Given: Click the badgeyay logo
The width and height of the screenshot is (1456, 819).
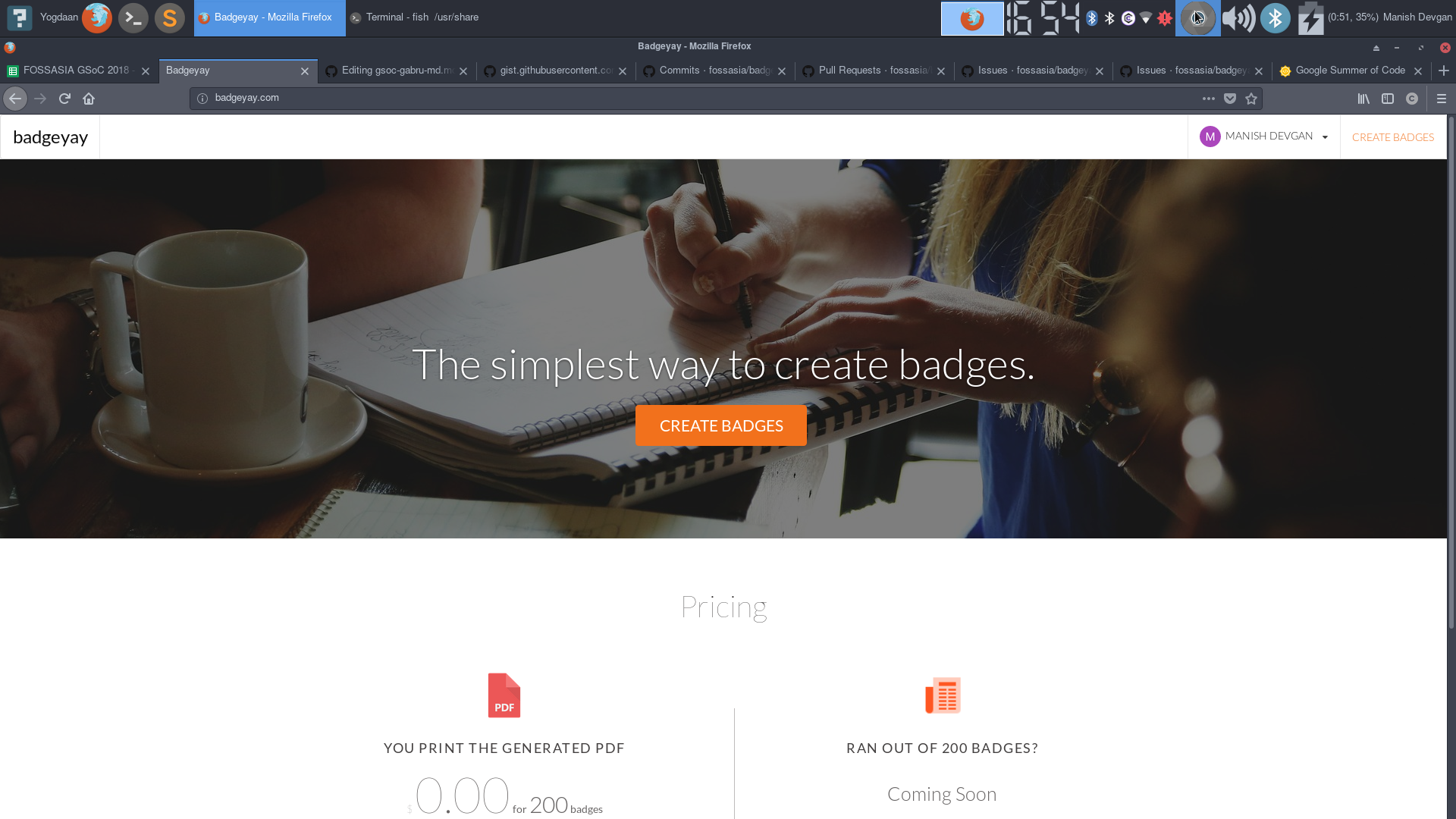Looking at the screenshot, I should pos(50,137).
